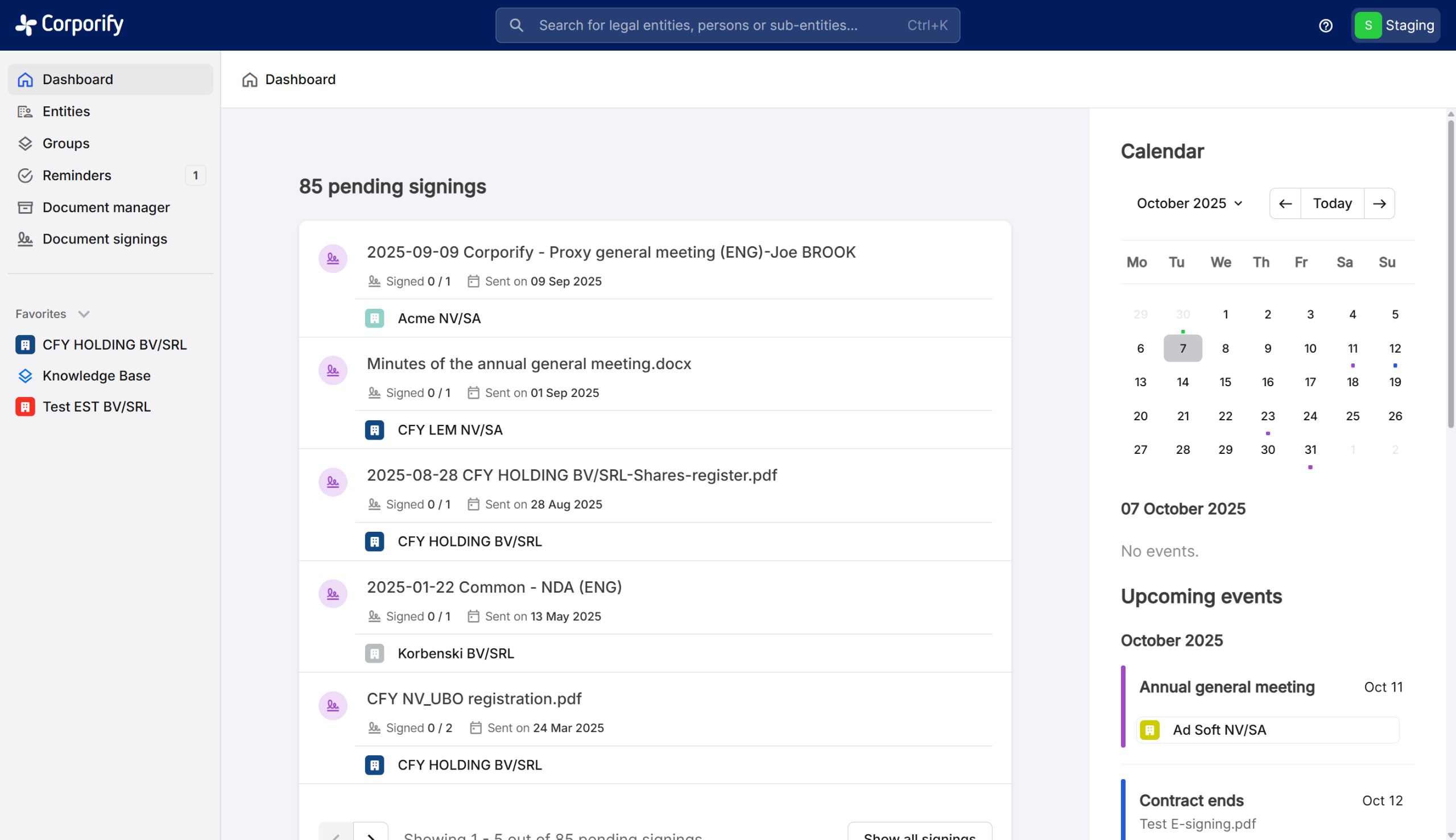The height and width of the screenshot is (840, 1456).
Task: Click the Knowledge Base favorite icon
Action: 25,375
